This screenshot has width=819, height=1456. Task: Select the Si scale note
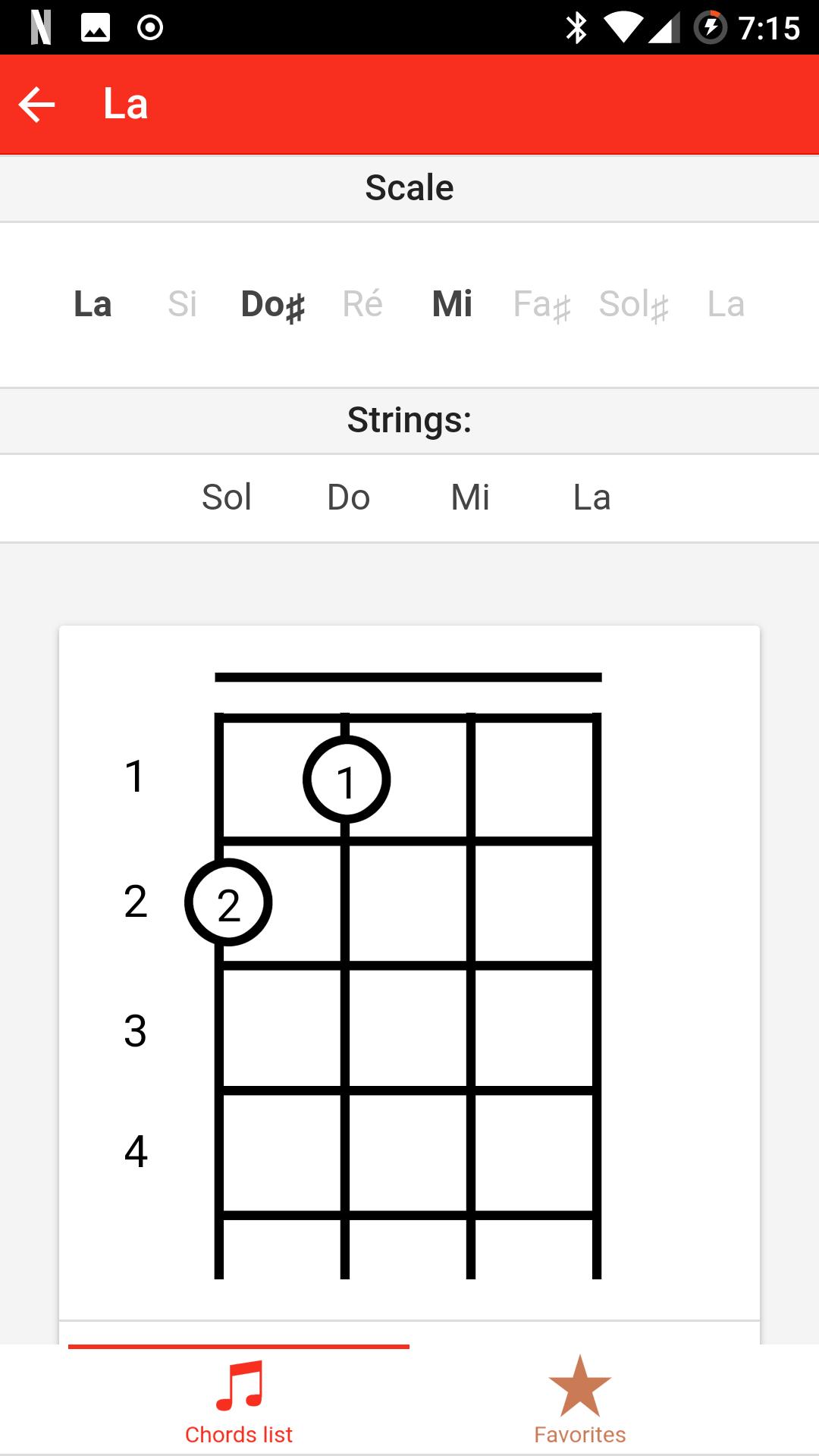(x=182, y=304)
